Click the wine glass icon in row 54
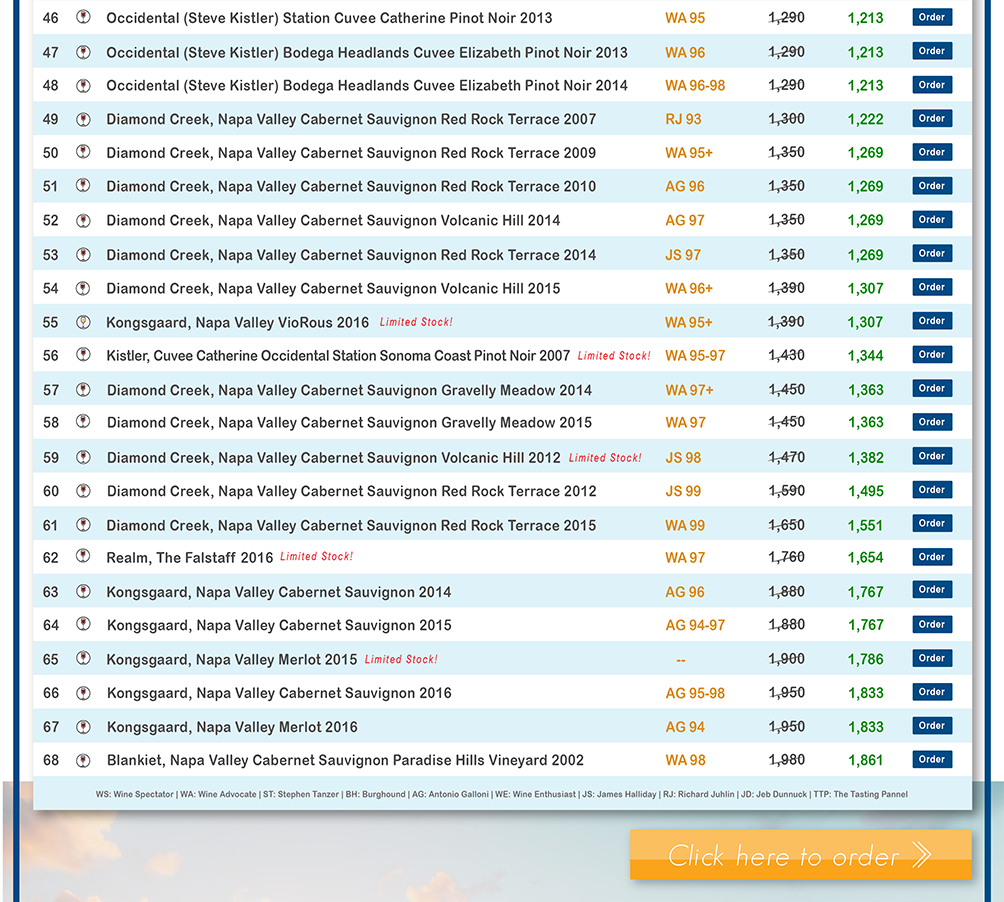 83,288
